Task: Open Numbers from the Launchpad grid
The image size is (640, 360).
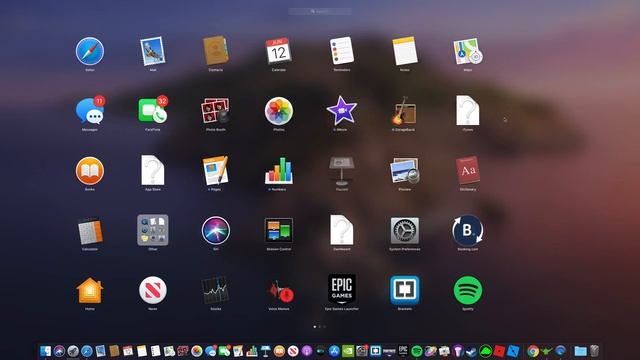Action: pyautogui.click(x=279, y=171)
